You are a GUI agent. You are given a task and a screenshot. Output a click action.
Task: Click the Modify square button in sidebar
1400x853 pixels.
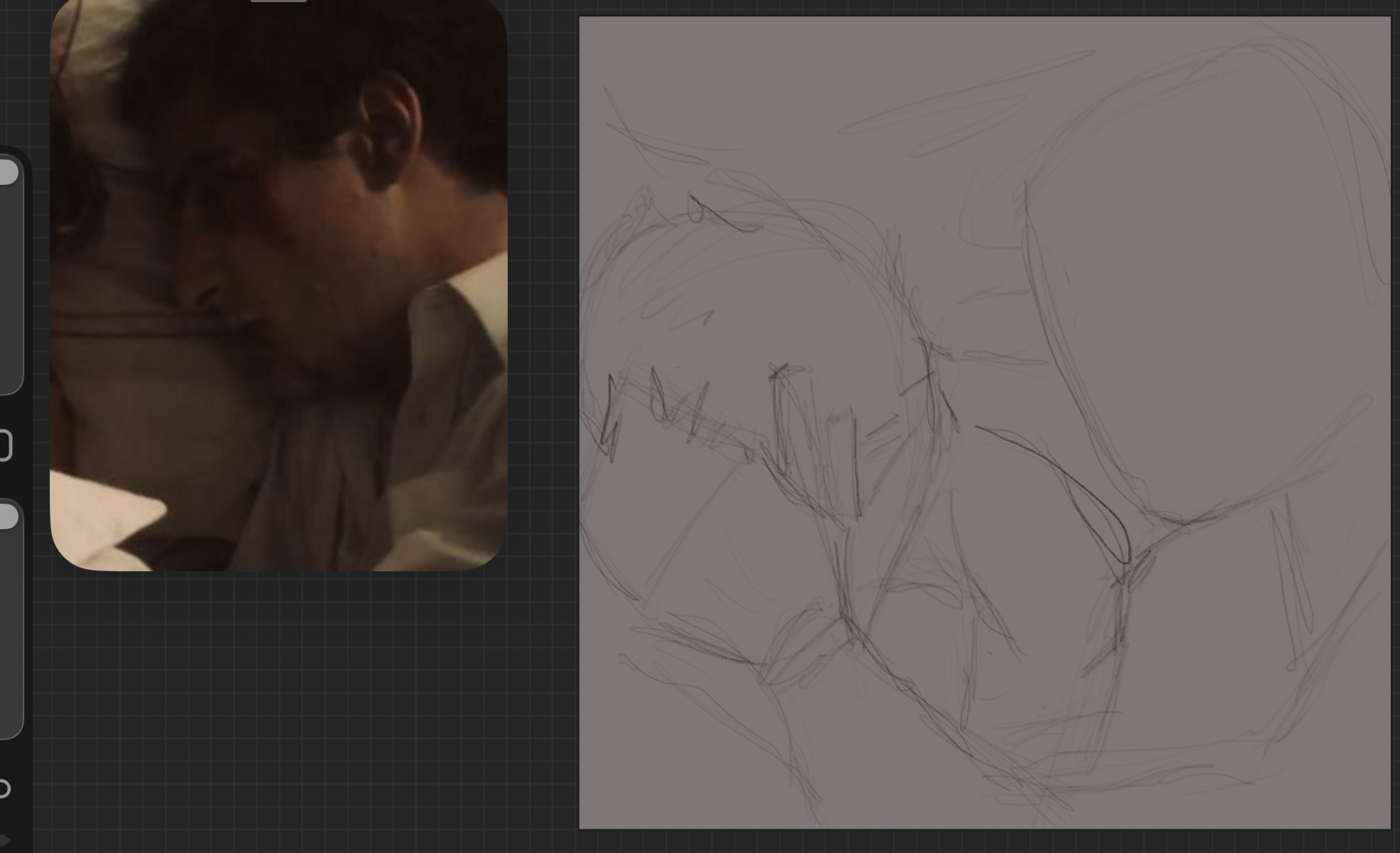point(4,446)
